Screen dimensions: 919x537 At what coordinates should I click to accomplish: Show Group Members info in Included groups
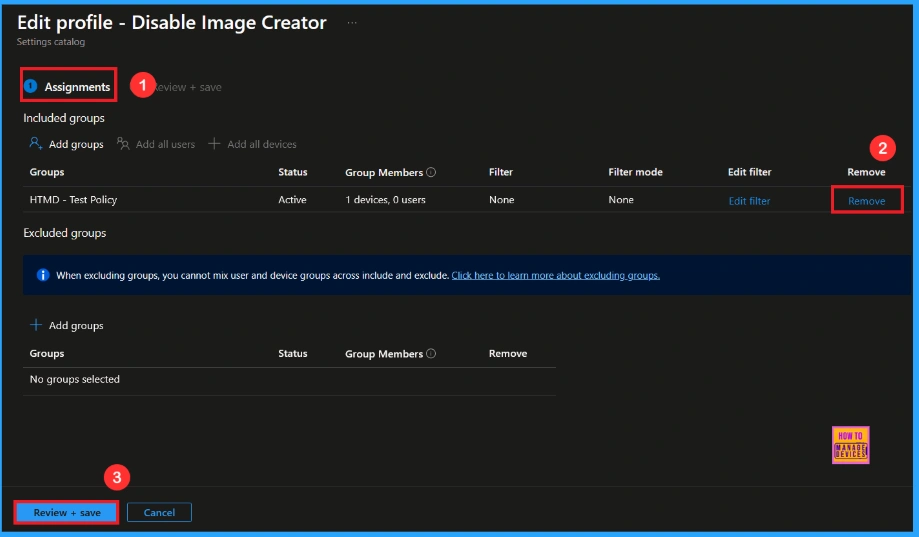(431, 172)
